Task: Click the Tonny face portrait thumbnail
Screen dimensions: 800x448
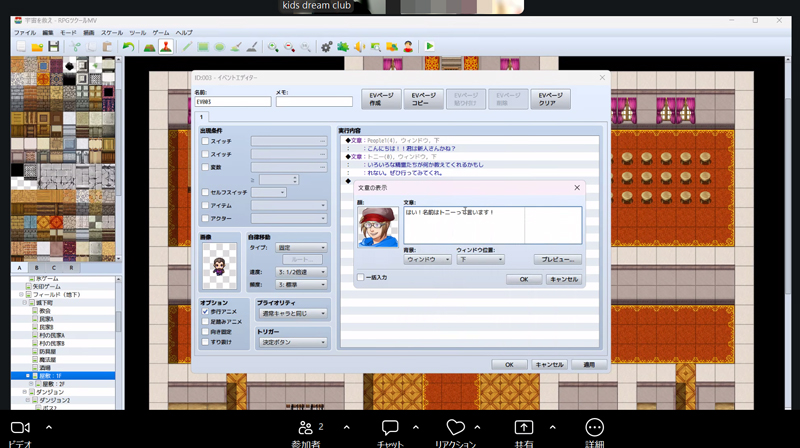Action: click(x=378, y=227)
